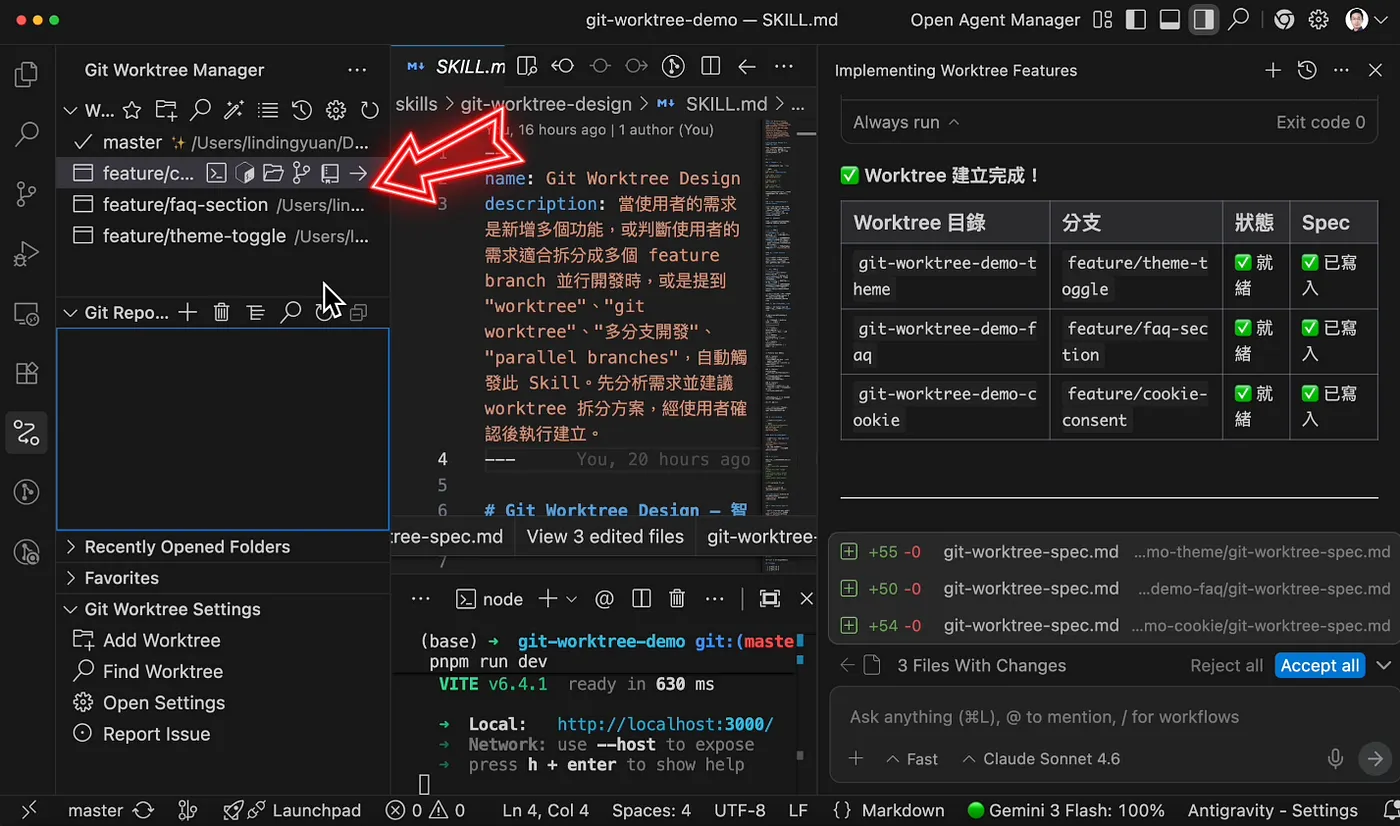
Task: Open the Always run dropdown
Action: 906,122
